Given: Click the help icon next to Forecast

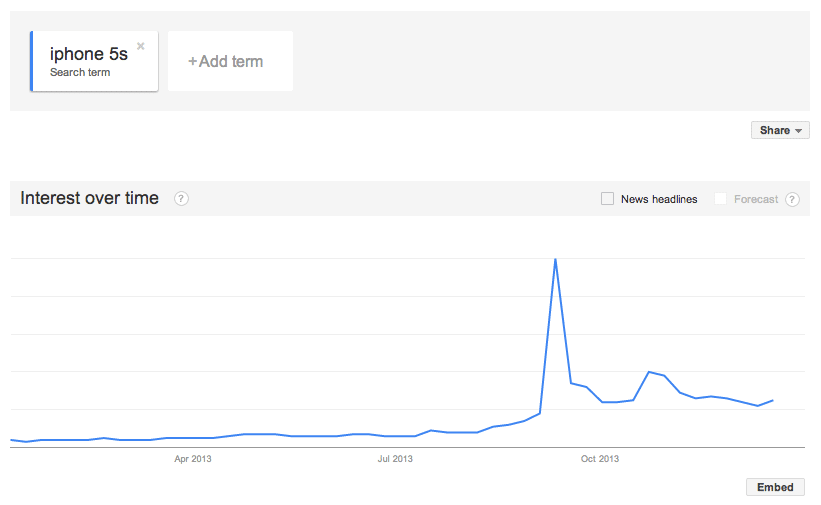Looking at the screenshot, I should (x=792, y=199).
